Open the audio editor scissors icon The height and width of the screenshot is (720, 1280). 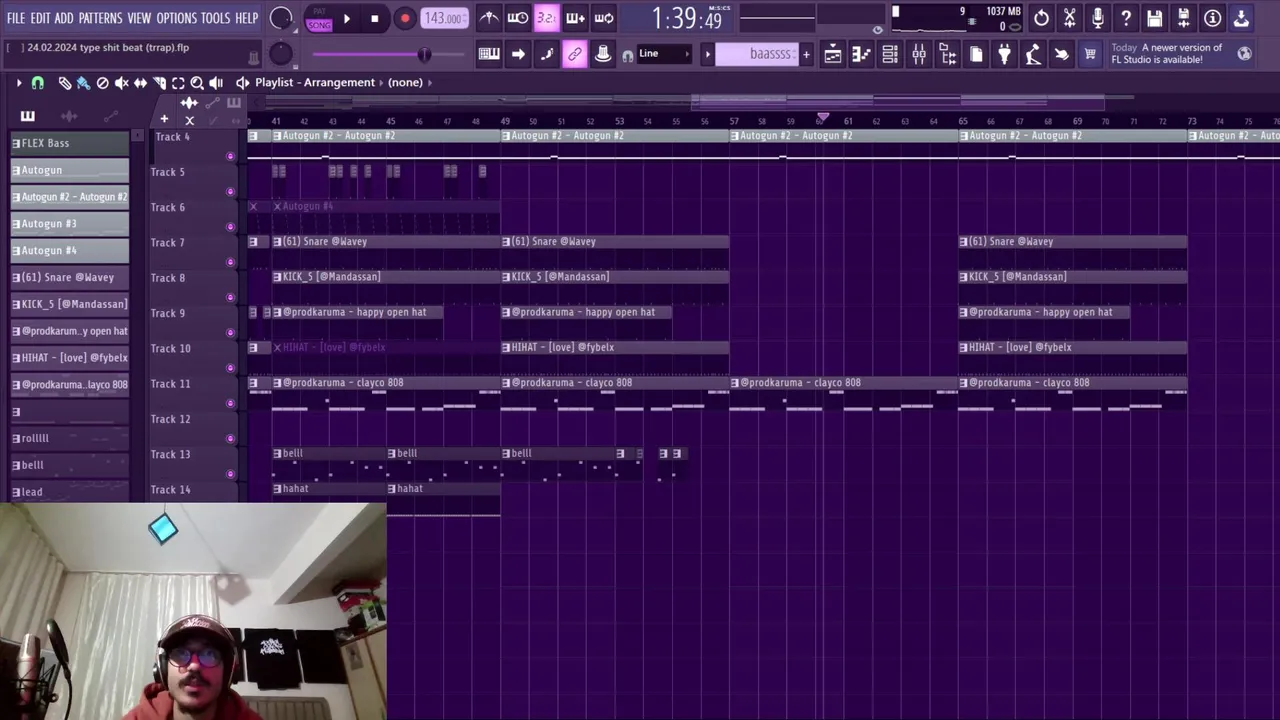click(1070, 18)
